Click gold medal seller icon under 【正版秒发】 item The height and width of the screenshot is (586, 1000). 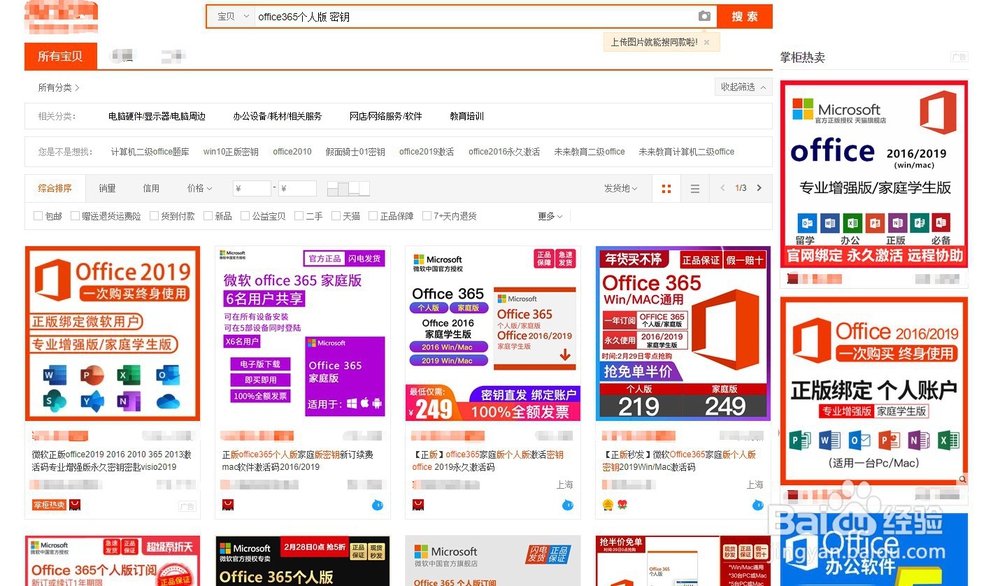[x=608, y=505]
